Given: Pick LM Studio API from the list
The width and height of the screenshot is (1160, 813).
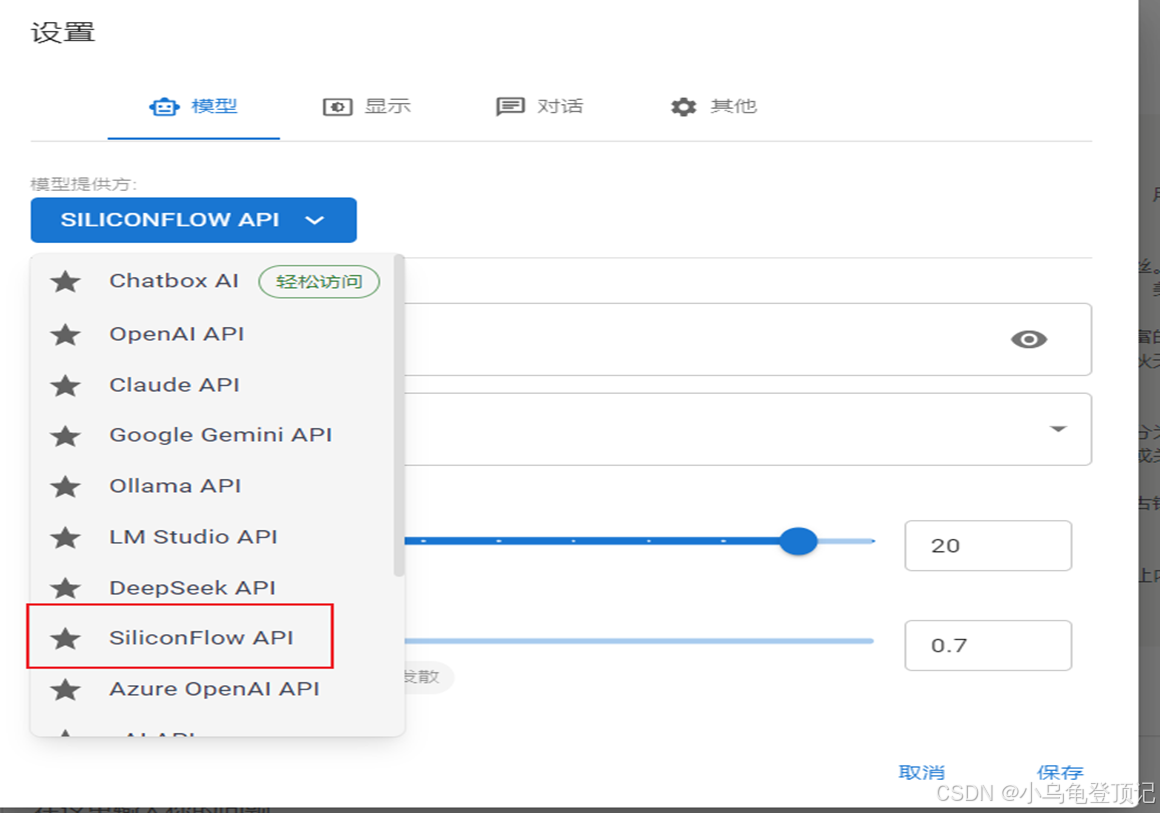Looking at the screenshot, I should pyautogui.click(x=213, y=538).
